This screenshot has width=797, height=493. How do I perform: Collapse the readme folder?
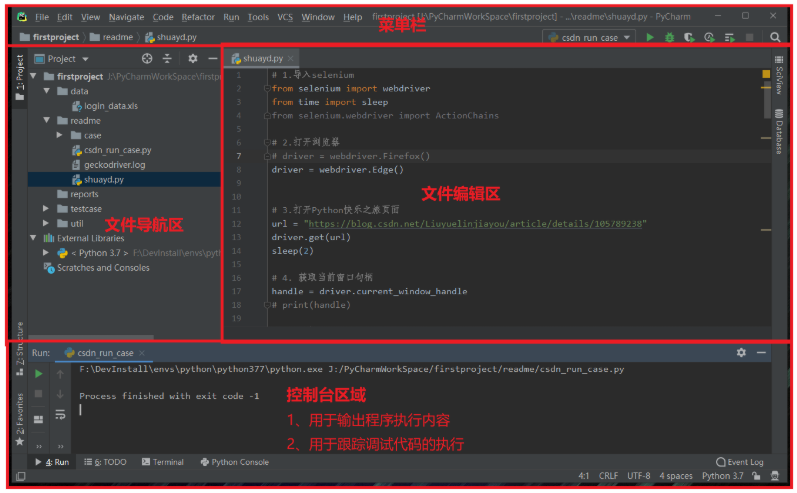coord(48,120)
